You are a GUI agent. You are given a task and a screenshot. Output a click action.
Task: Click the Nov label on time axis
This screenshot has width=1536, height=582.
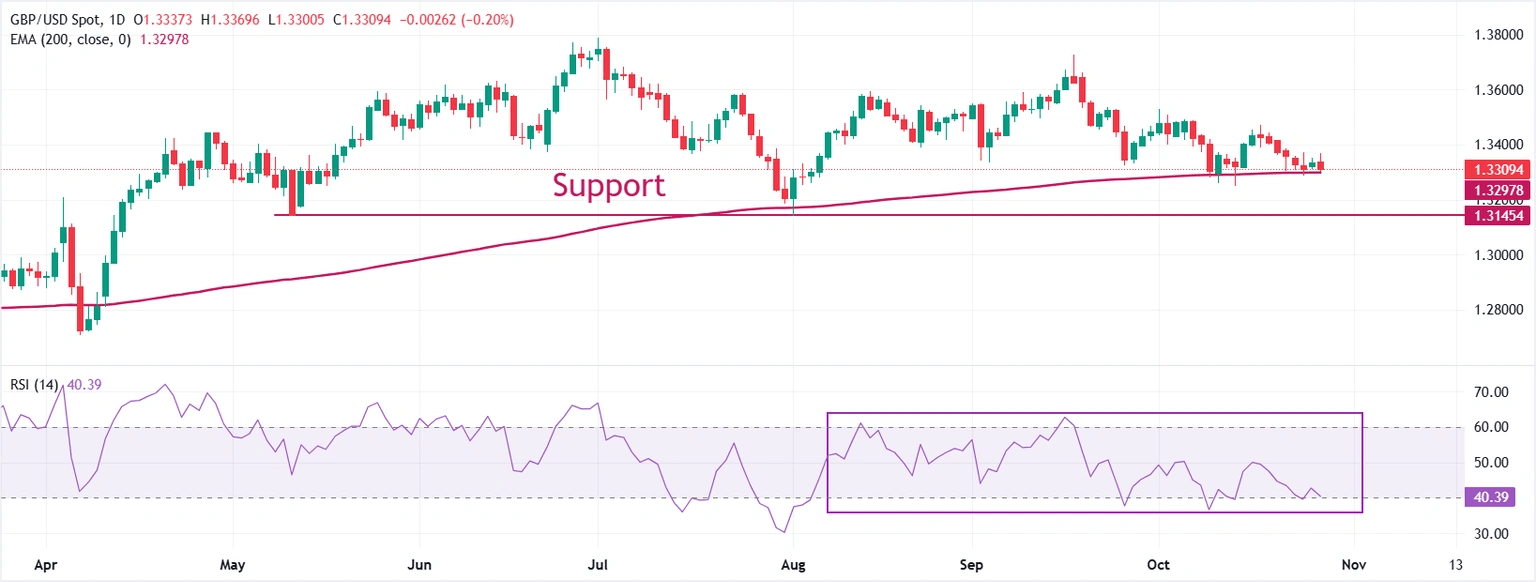tap(1352, 565)
